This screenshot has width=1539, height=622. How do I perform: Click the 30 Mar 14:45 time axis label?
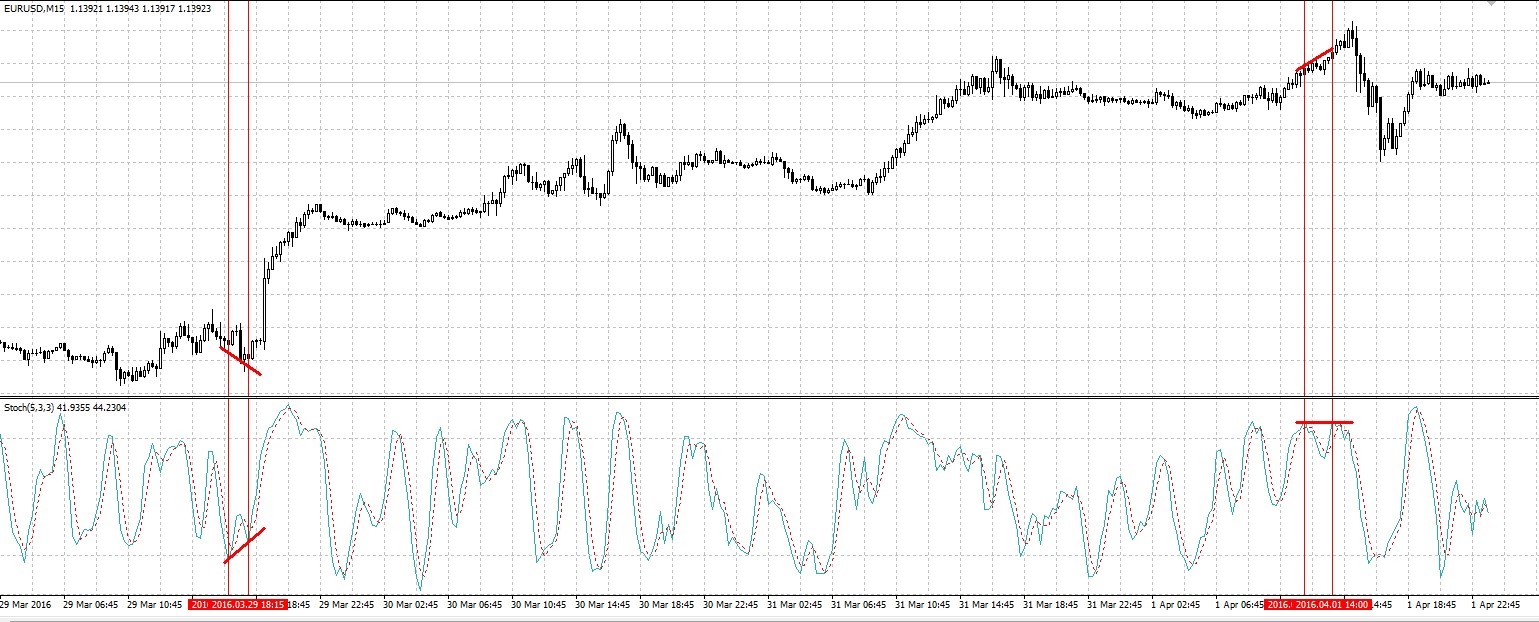603,605
